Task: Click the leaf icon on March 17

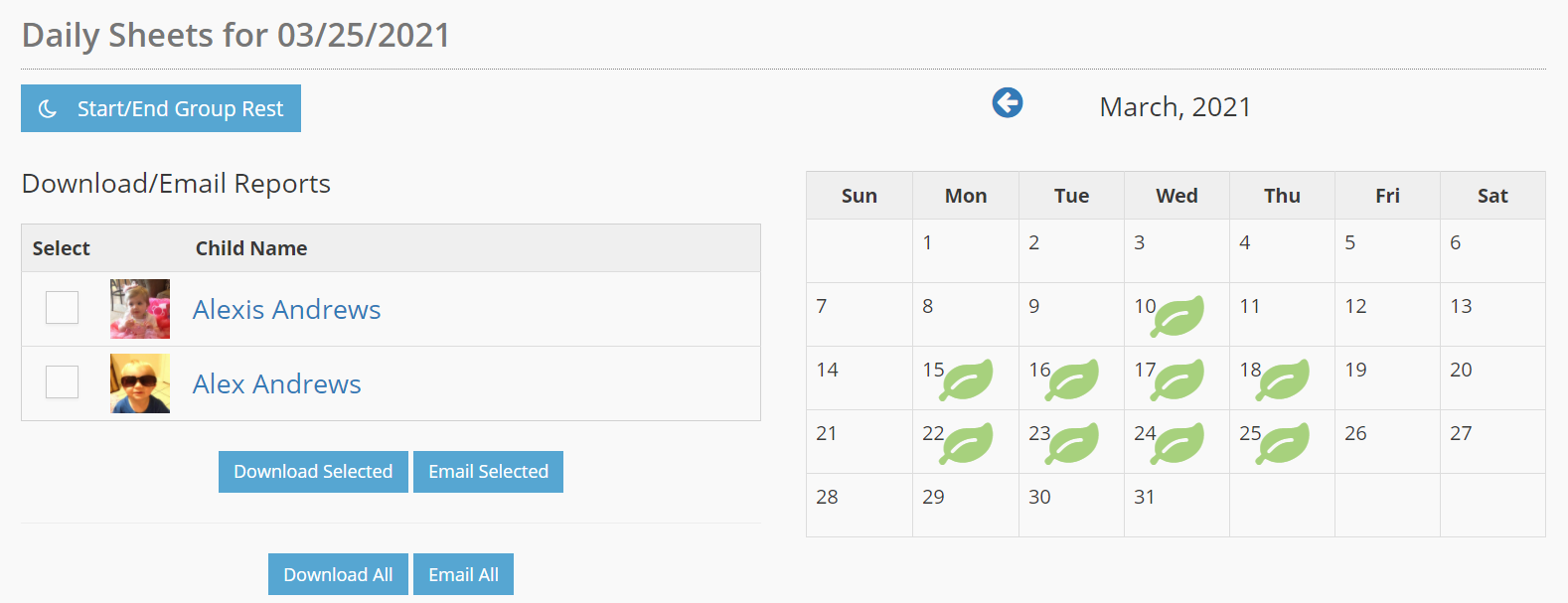Action: coord(1178,379)
